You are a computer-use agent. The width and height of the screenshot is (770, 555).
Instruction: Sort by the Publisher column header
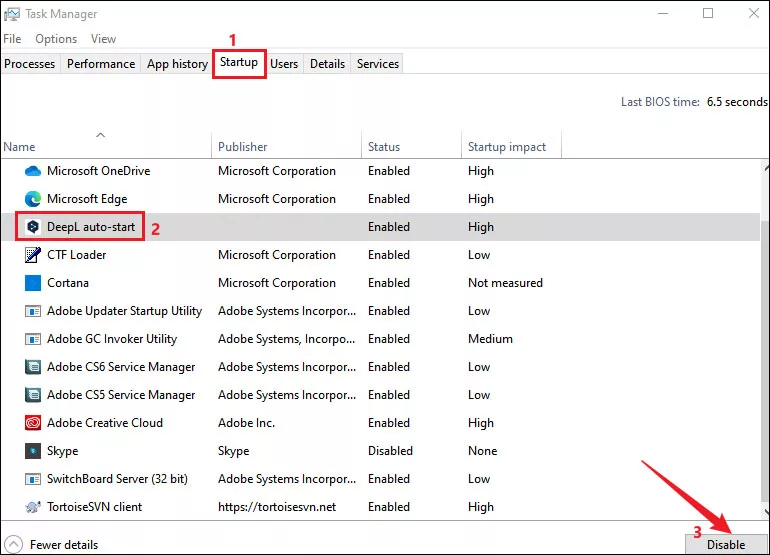286,146
